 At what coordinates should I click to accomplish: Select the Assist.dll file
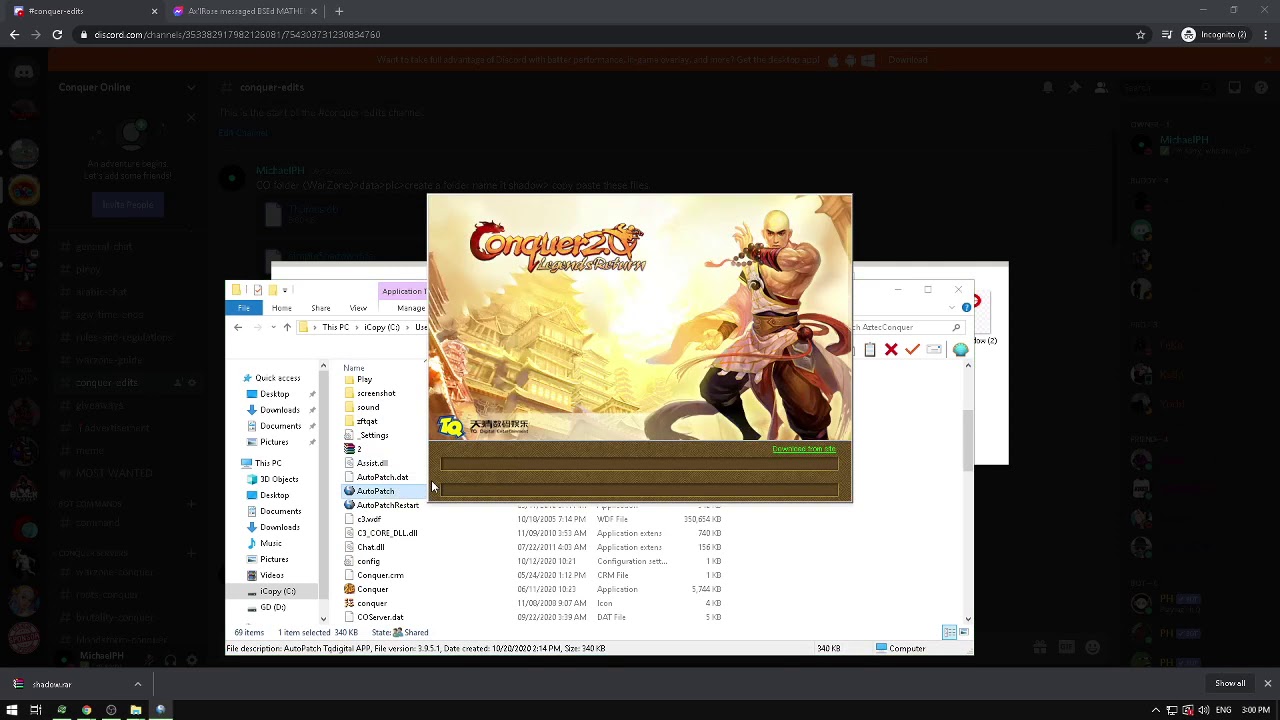(366, 463)
